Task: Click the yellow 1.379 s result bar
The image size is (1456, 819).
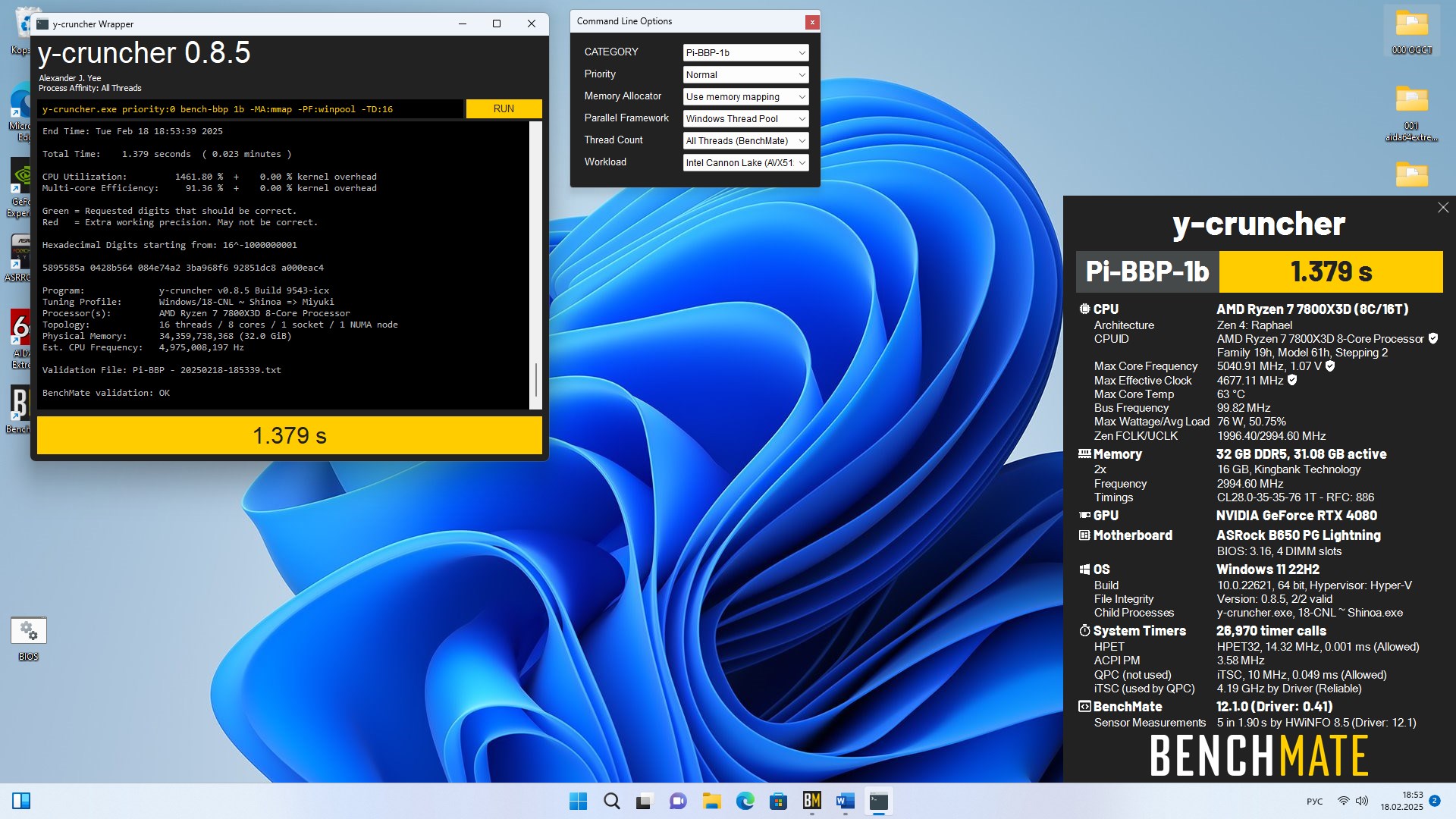Action: [290, 436]
